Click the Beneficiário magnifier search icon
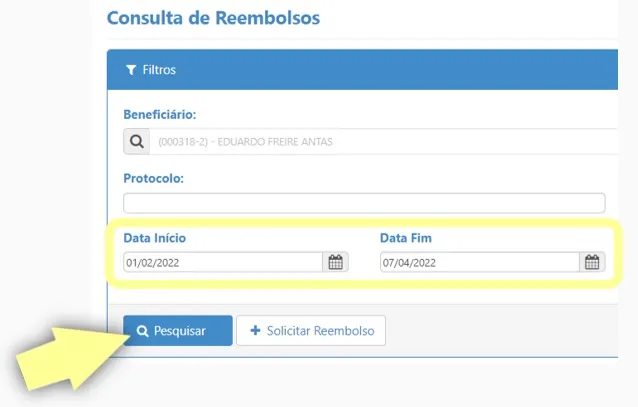Image resolution: width=638 pixels, height=407 pixels. 137,142
